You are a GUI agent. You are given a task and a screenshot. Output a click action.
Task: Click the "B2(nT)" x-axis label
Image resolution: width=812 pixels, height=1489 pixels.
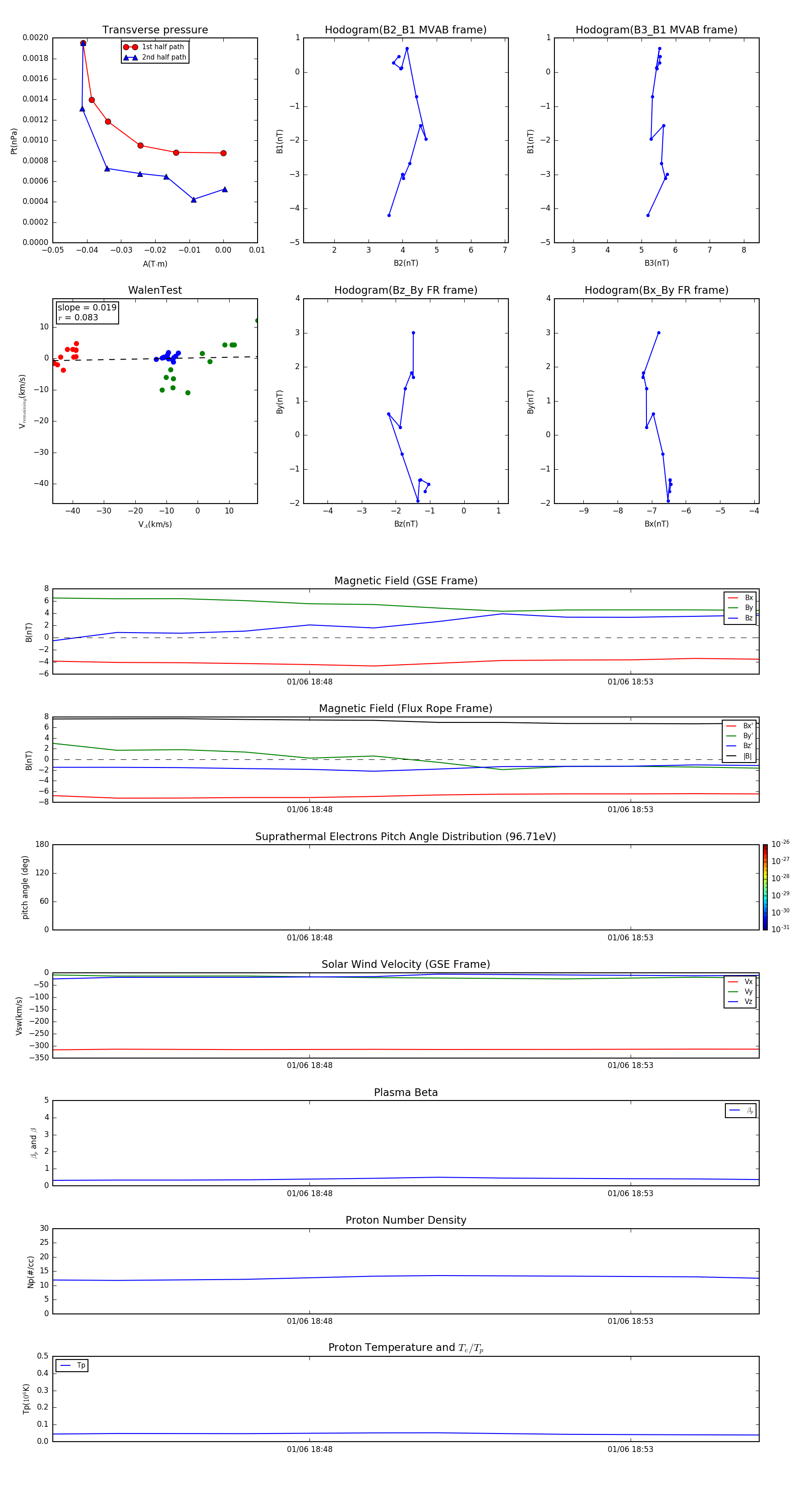406,263
